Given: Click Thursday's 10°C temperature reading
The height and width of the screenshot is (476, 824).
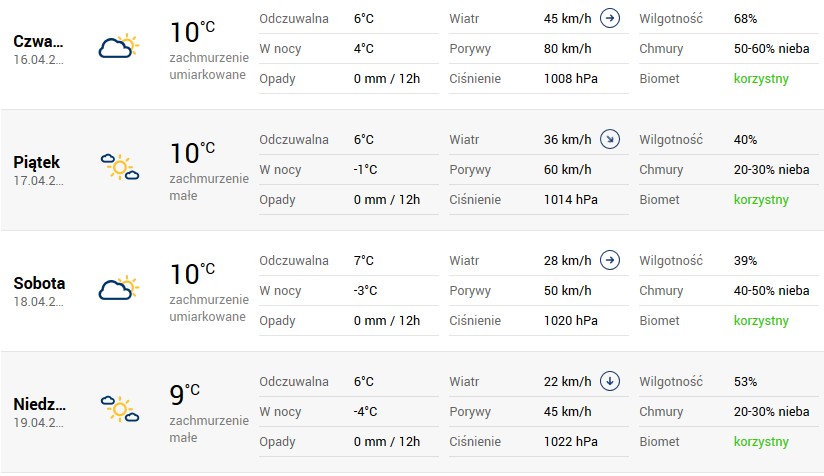Looking at the screenshot, I should click(192, 32).
